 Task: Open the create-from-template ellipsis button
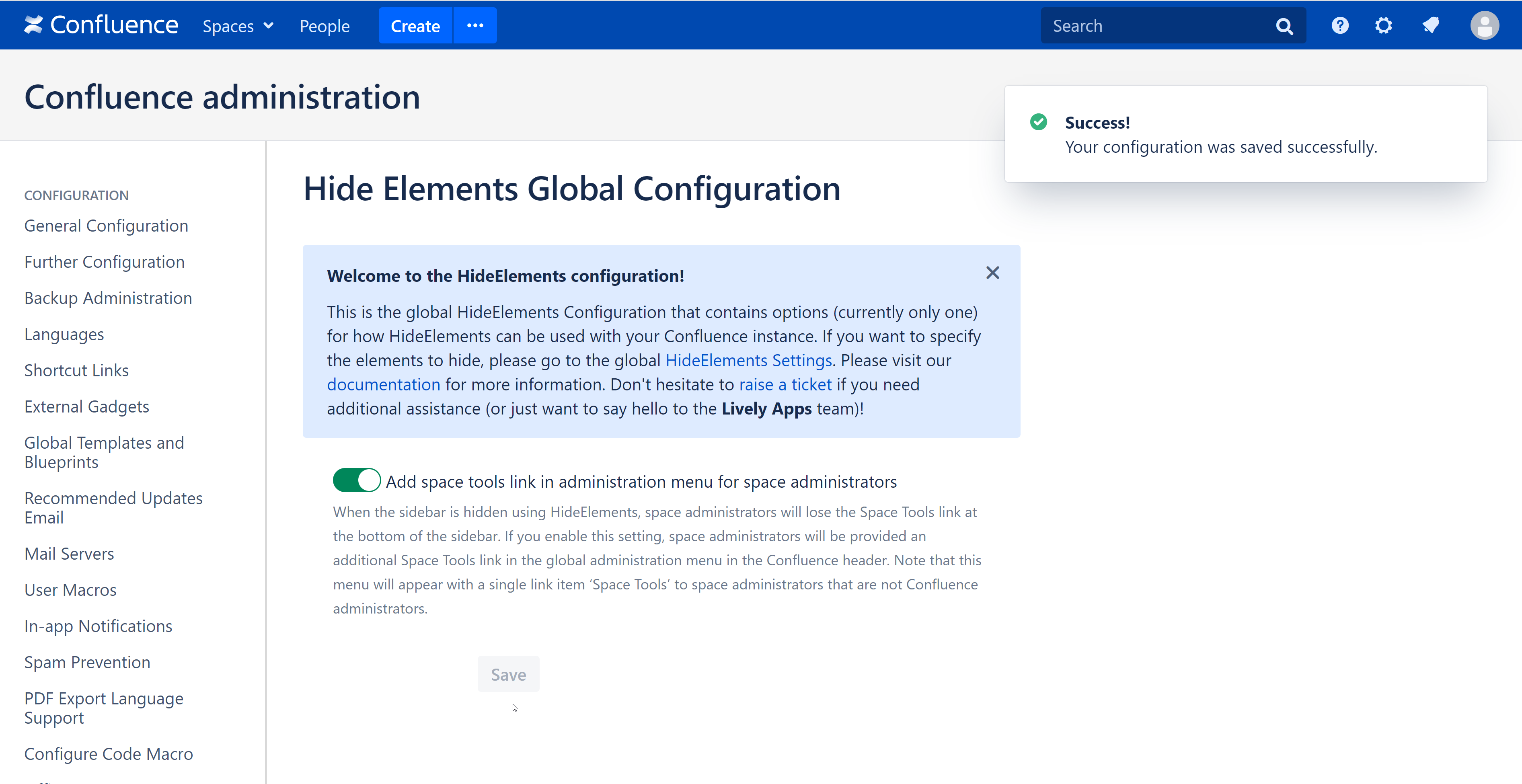[475, 26]
